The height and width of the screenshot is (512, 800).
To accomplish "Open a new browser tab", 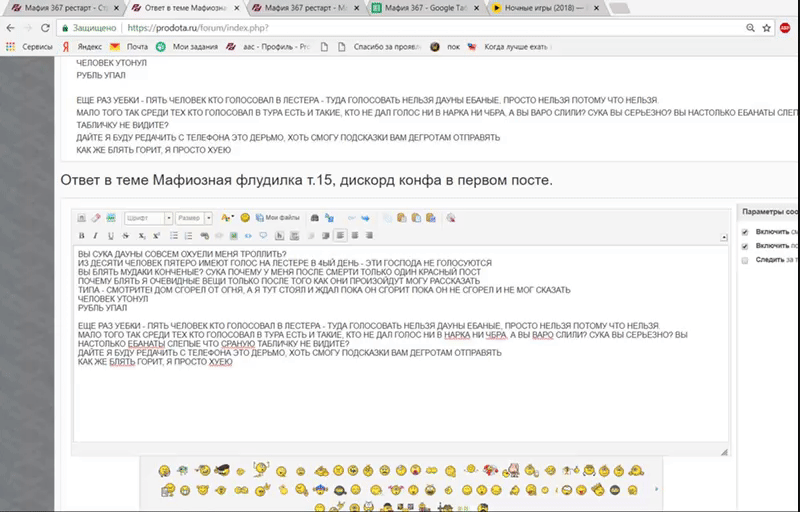I will 619,8.
